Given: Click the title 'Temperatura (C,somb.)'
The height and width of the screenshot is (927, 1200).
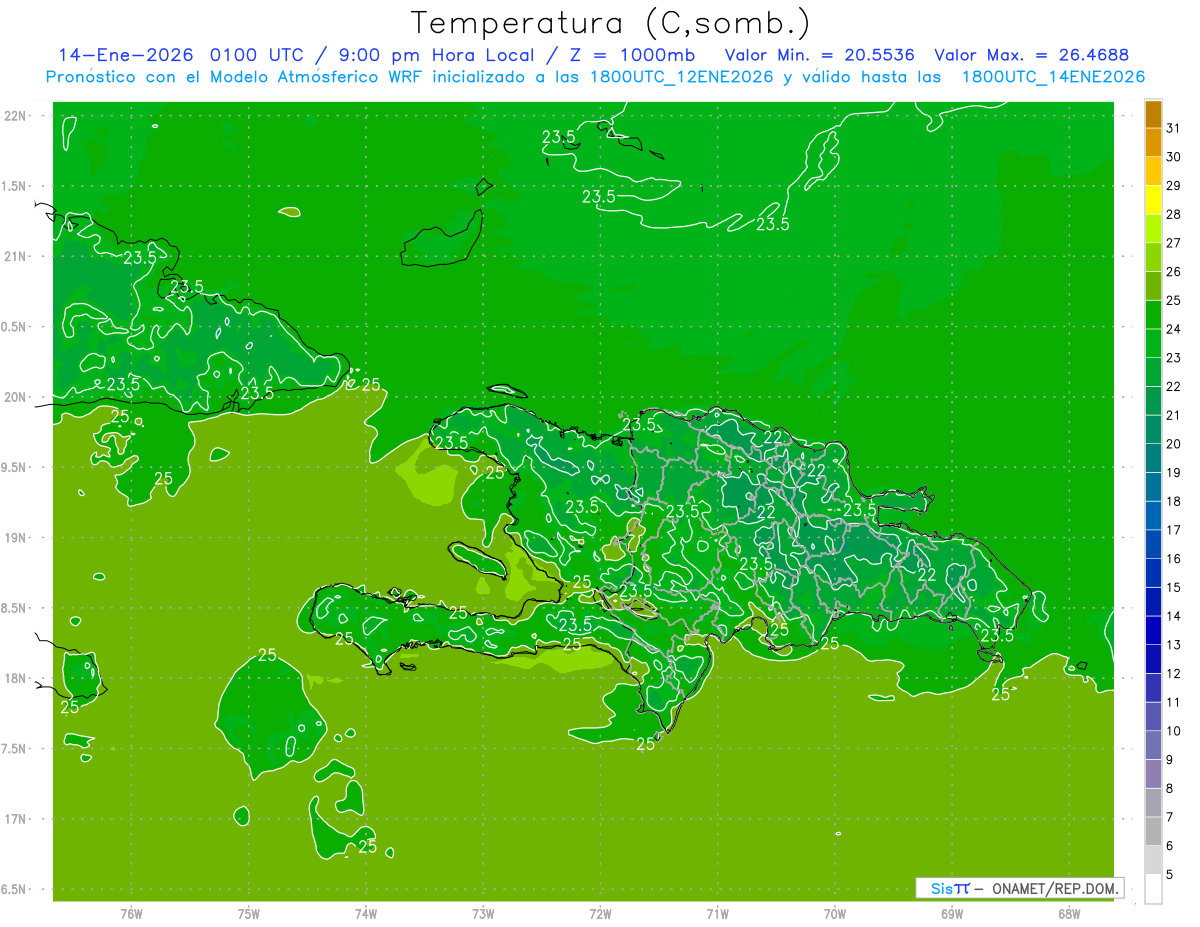Looking at the screenshot, I should click(x=612, y=23).
